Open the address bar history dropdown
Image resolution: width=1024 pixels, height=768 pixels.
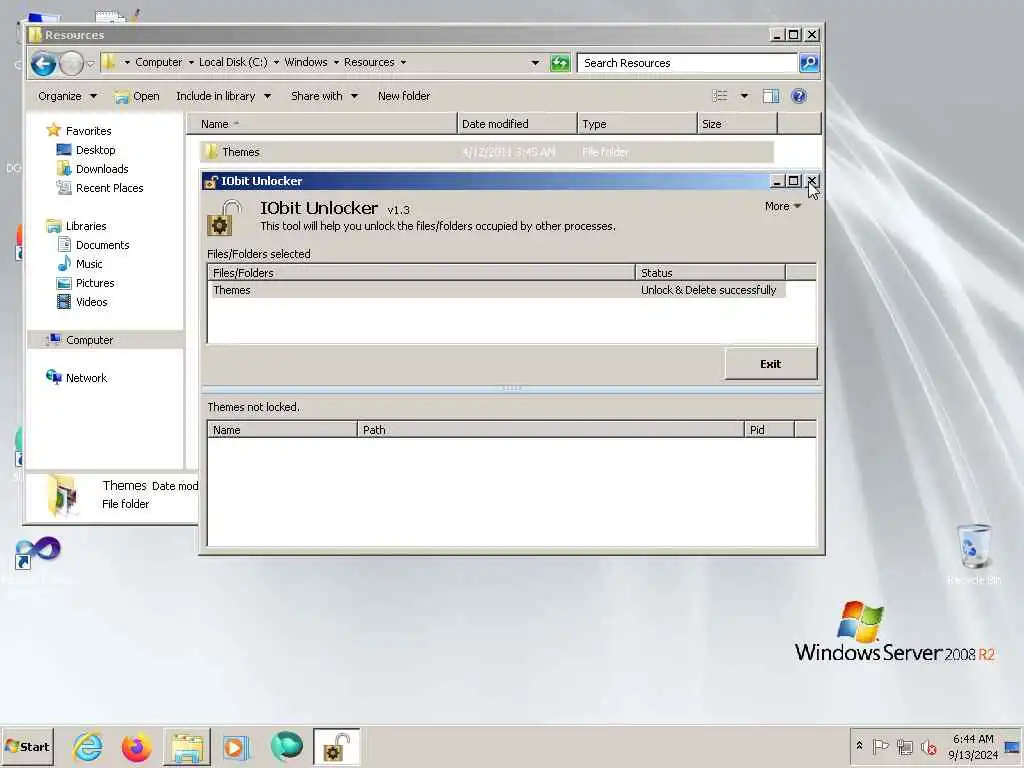(536, 63)
